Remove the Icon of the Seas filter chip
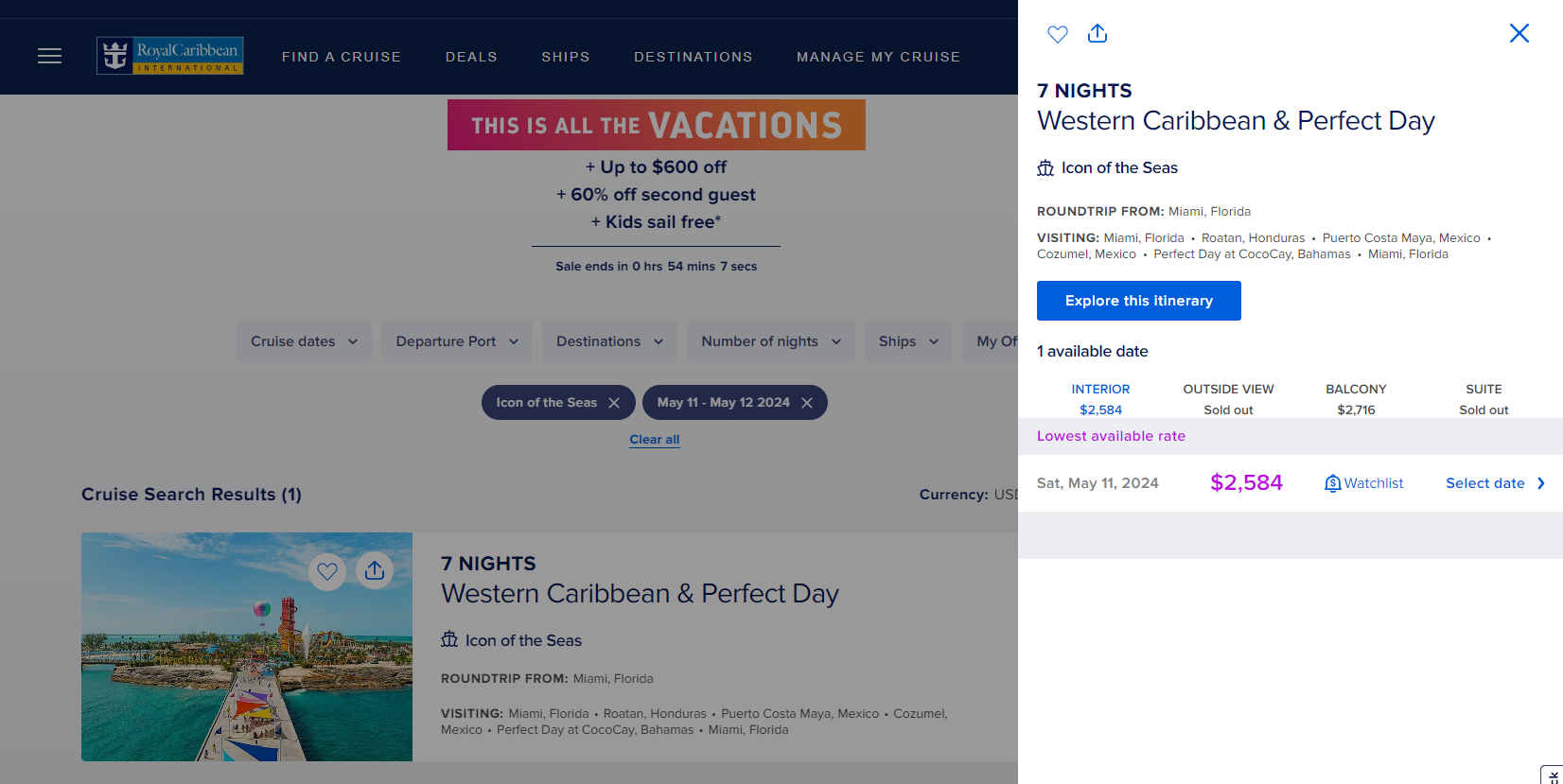Image resolution: width=1563 pixels, height=784 pixels. (x=616, y=402)
